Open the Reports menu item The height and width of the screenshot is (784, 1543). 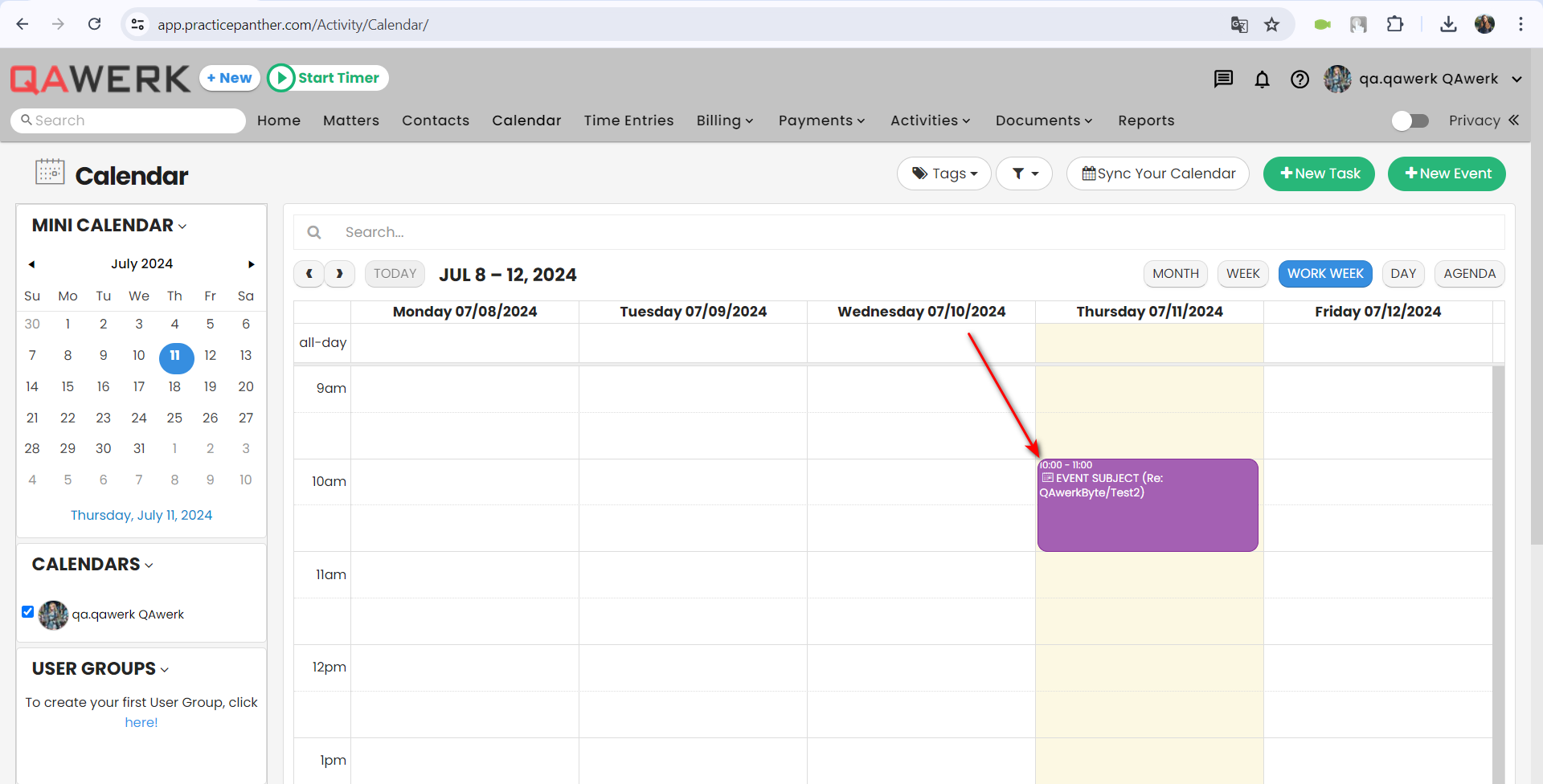[1146, 120]
